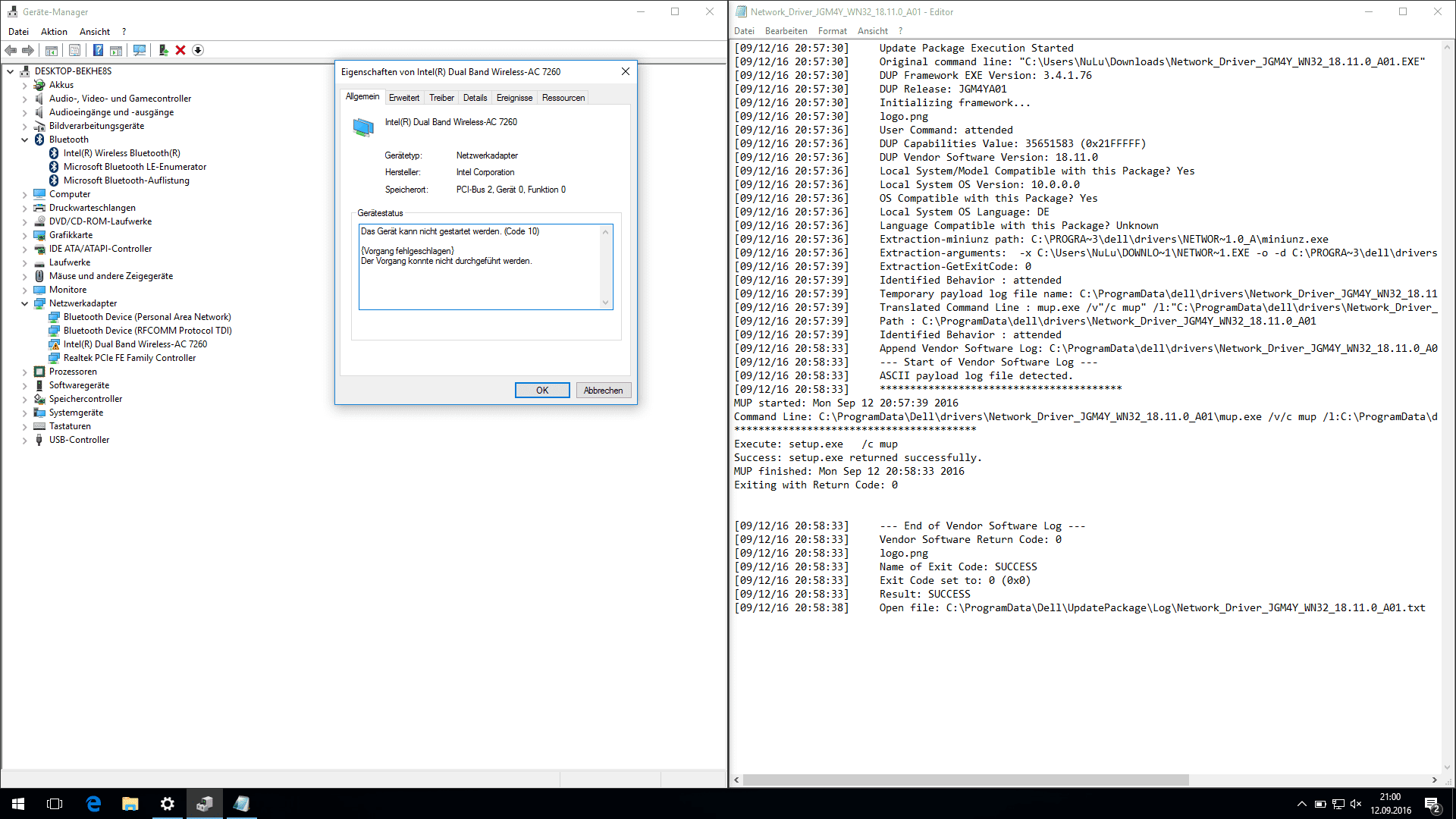Switch to the Erweitert tab
The width and height of the screenshot is (1456, 819).
404,98
